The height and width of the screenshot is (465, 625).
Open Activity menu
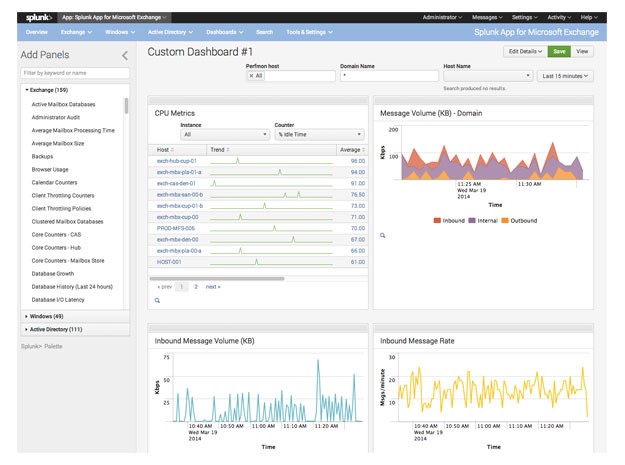(559, 17)
